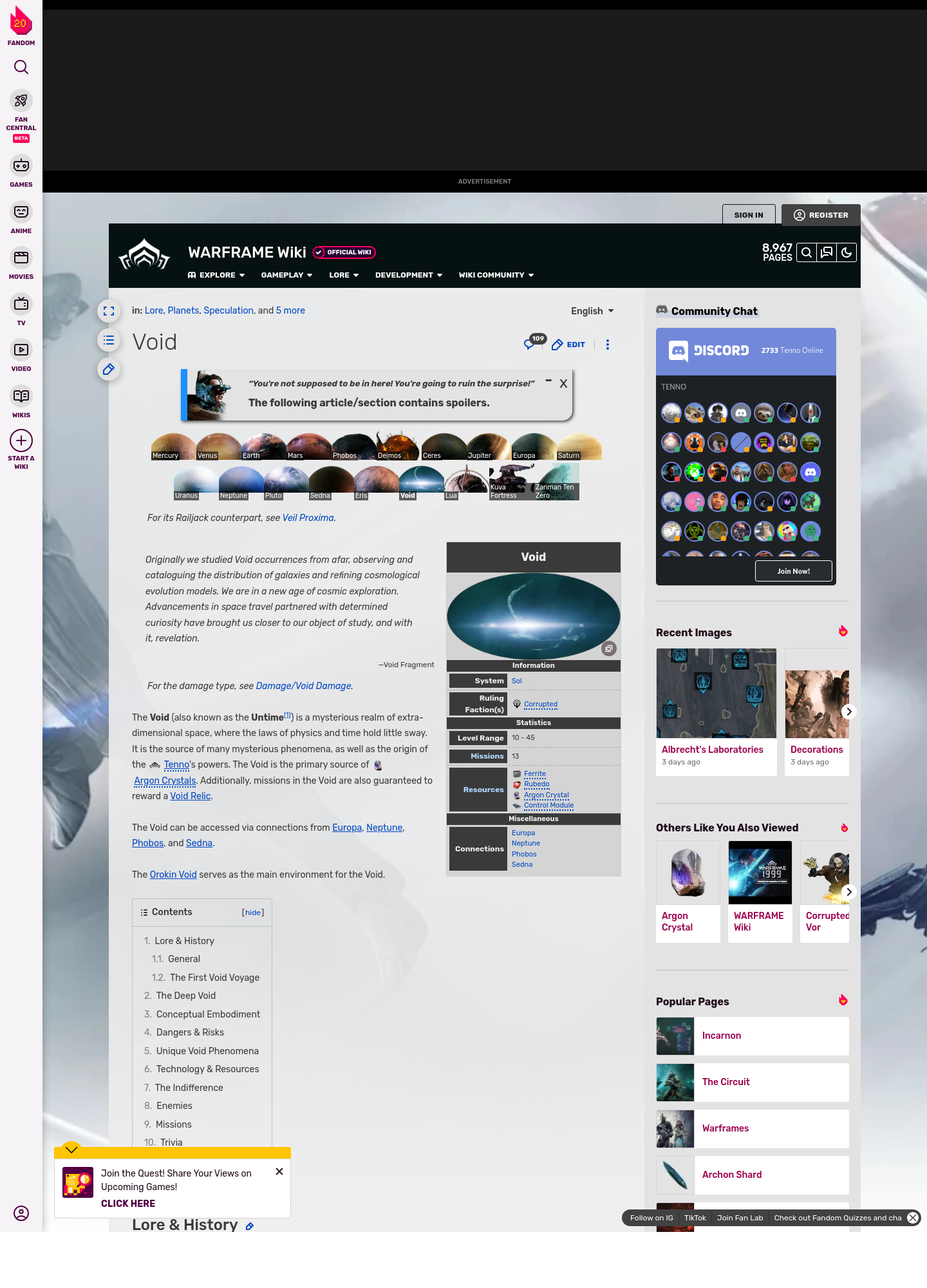The image size is (927, 1288).
Task: Select the Deimos planet tab
Action: (398, 446)
